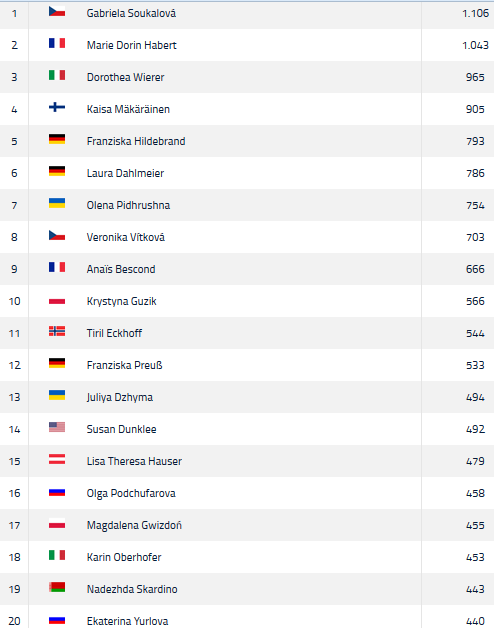This screenshot has height=628, width=494.
Task: Open Juliya Dzhyma's entry
Action: pyautogui.click(x=119, y=397)
